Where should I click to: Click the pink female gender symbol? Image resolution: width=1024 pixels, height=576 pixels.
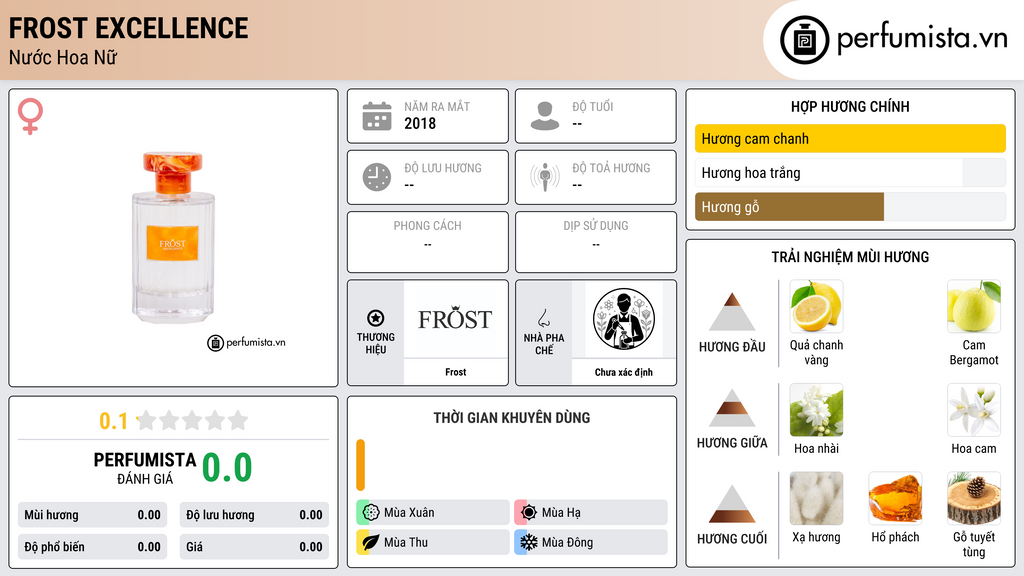coord(30,116)
